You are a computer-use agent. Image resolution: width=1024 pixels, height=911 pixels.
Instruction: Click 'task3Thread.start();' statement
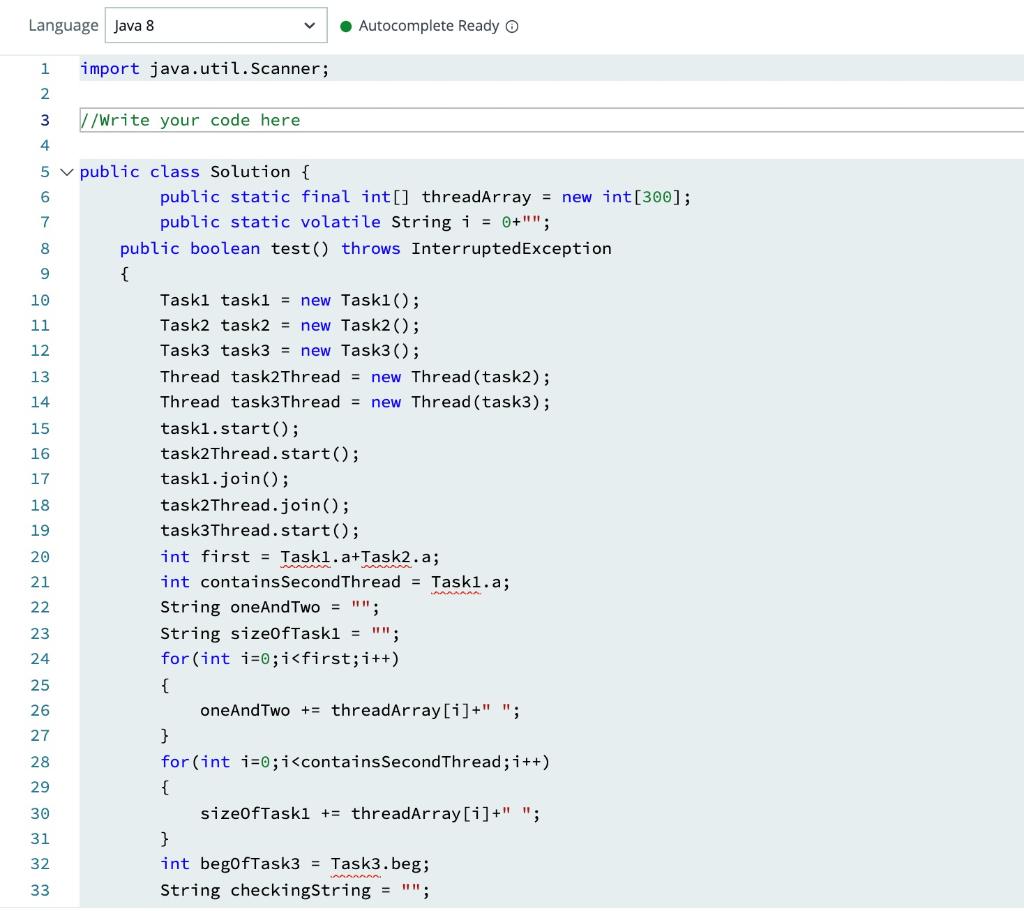pyautogui.click(x=260, y=530)
